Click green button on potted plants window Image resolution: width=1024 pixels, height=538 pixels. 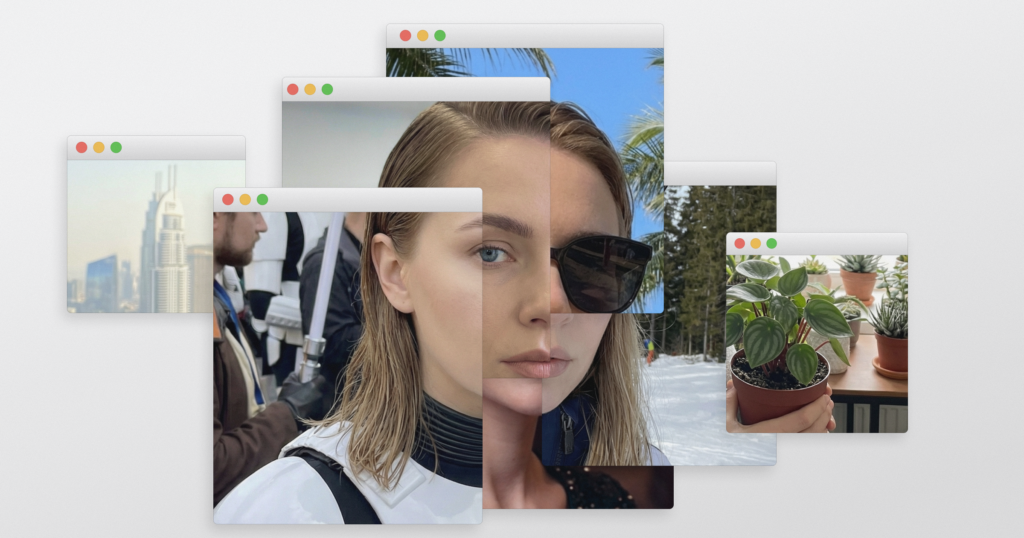coord(772,243)
